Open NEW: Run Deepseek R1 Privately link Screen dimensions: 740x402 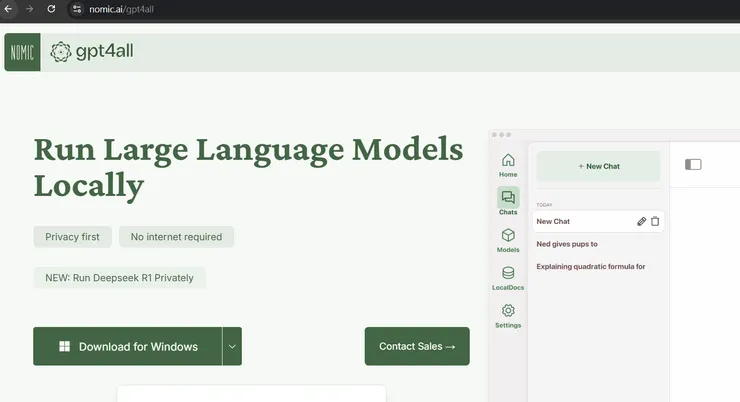click(x=119, y=278)
